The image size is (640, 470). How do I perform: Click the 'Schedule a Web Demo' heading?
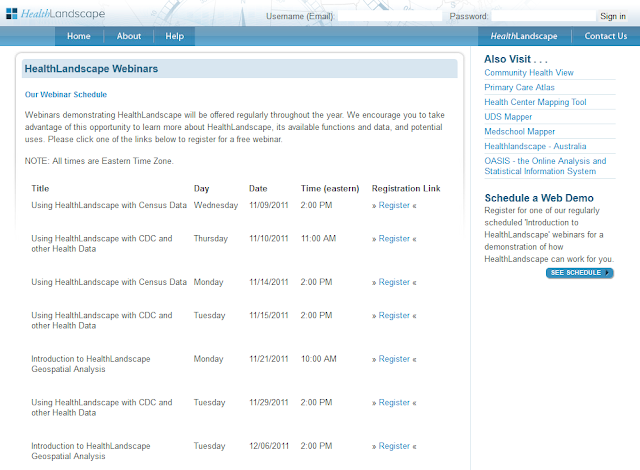539,198
